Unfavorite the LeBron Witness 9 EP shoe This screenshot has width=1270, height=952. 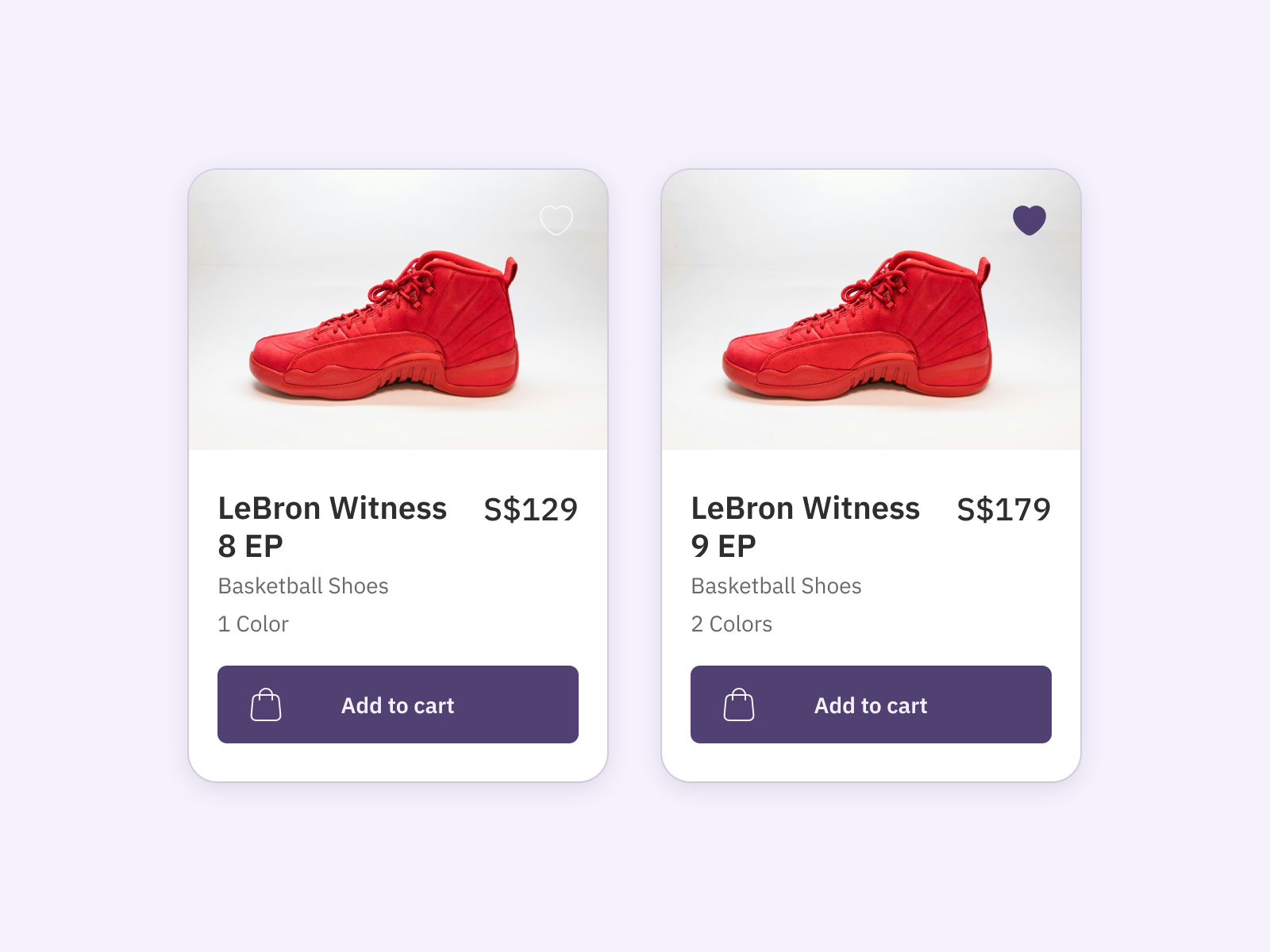(x=1029, y=220)
